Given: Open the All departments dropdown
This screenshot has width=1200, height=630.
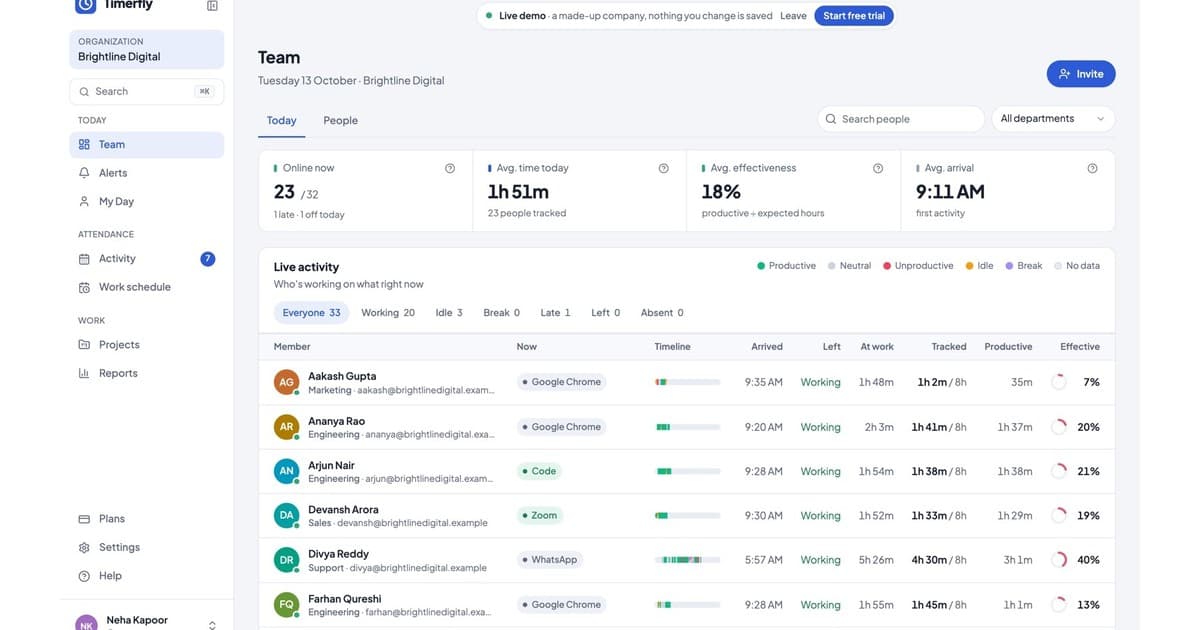Looking at the screenshot, I should point(1053,119).
